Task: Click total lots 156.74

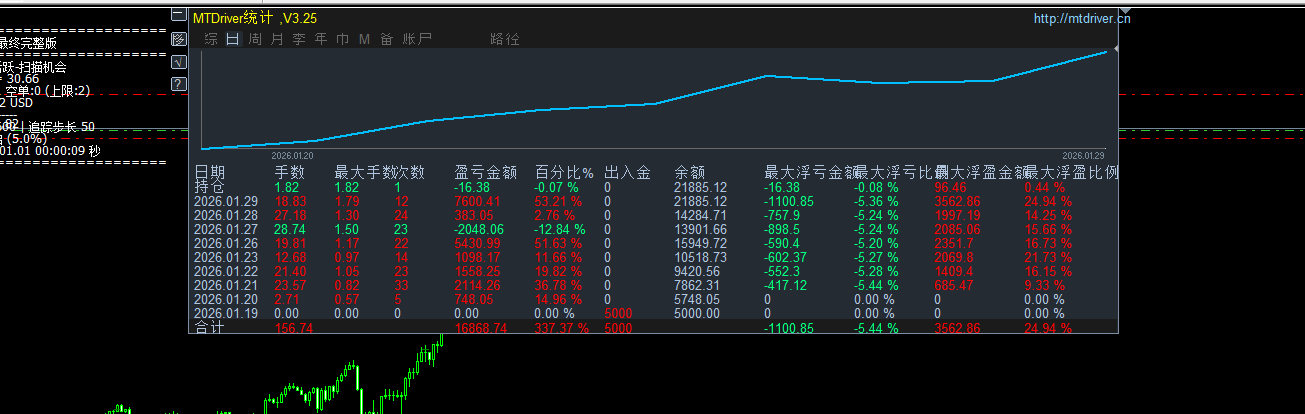Action: [x=294, y=327]
